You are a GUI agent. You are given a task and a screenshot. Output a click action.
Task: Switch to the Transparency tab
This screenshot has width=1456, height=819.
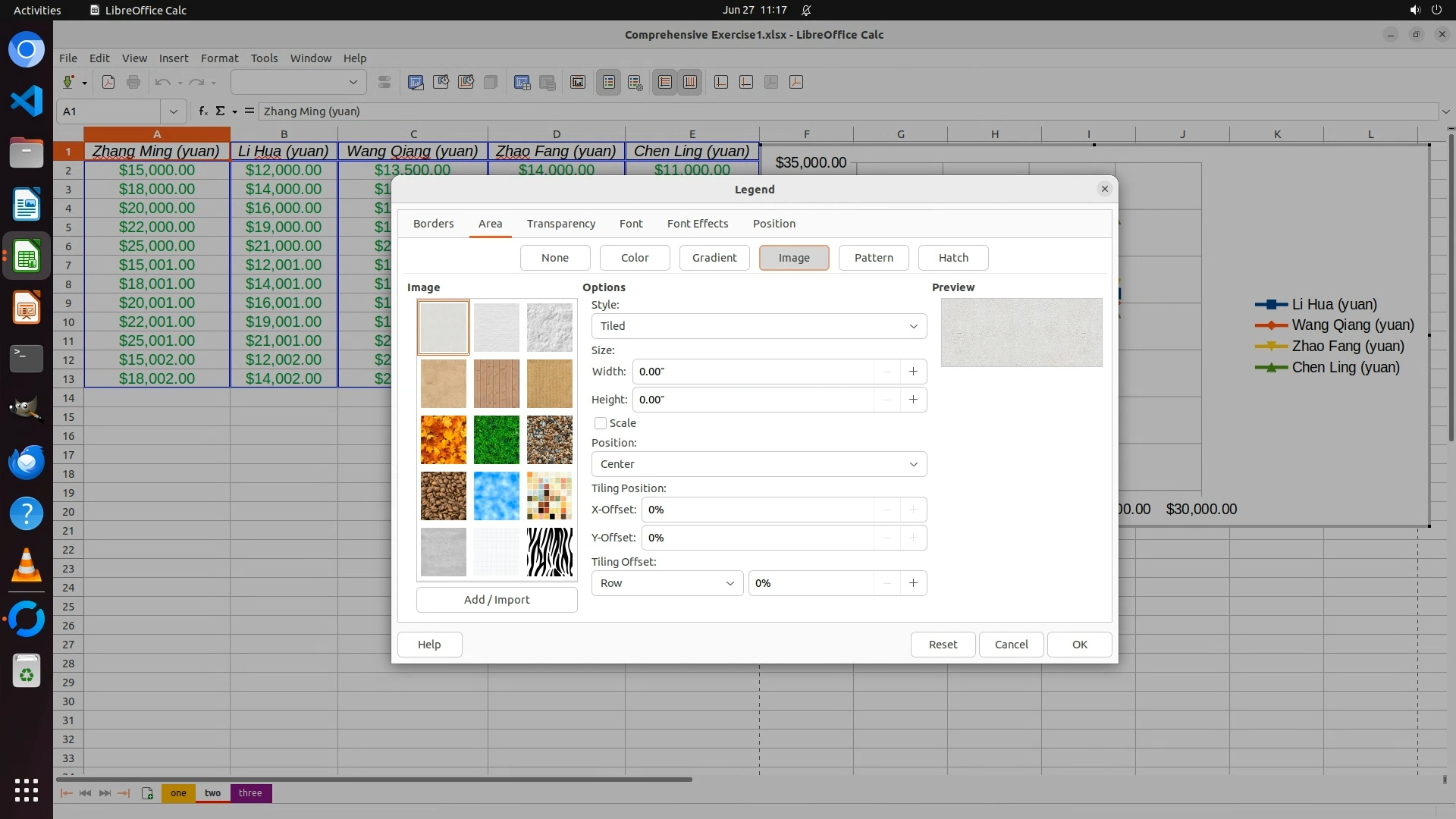[560, 224]
